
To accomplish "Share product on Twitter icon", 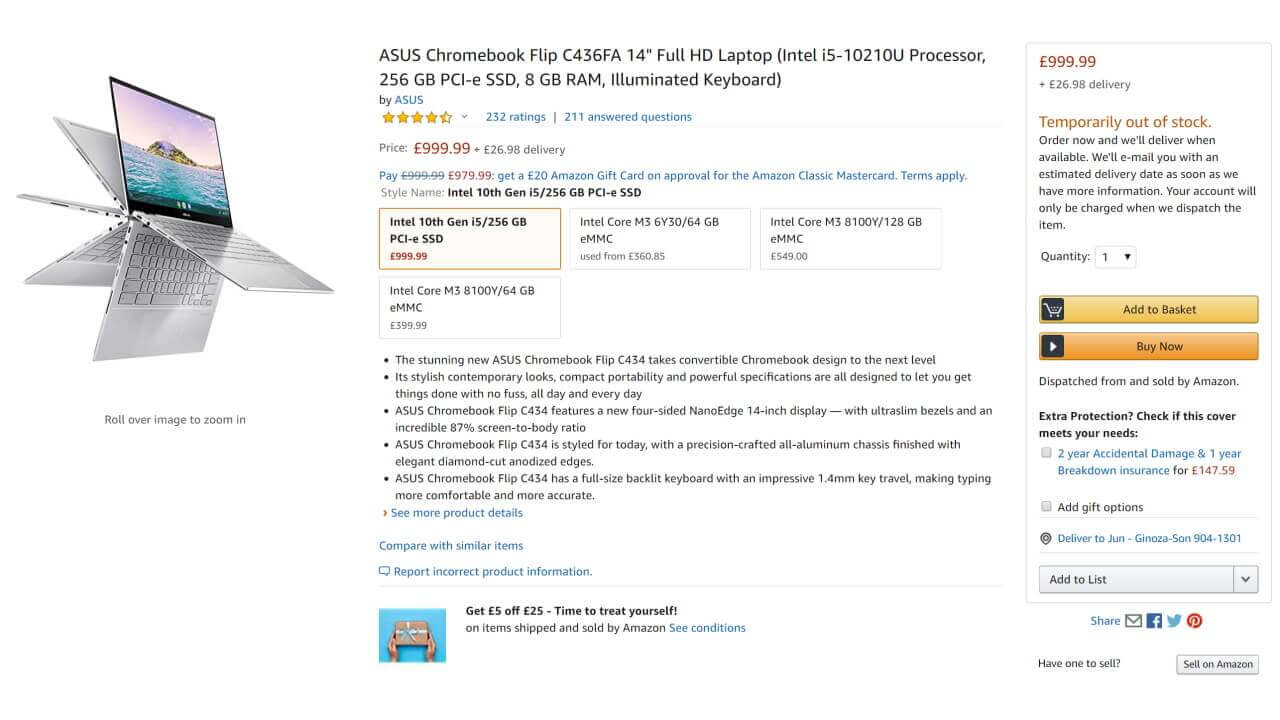I will click(1174, 621).
